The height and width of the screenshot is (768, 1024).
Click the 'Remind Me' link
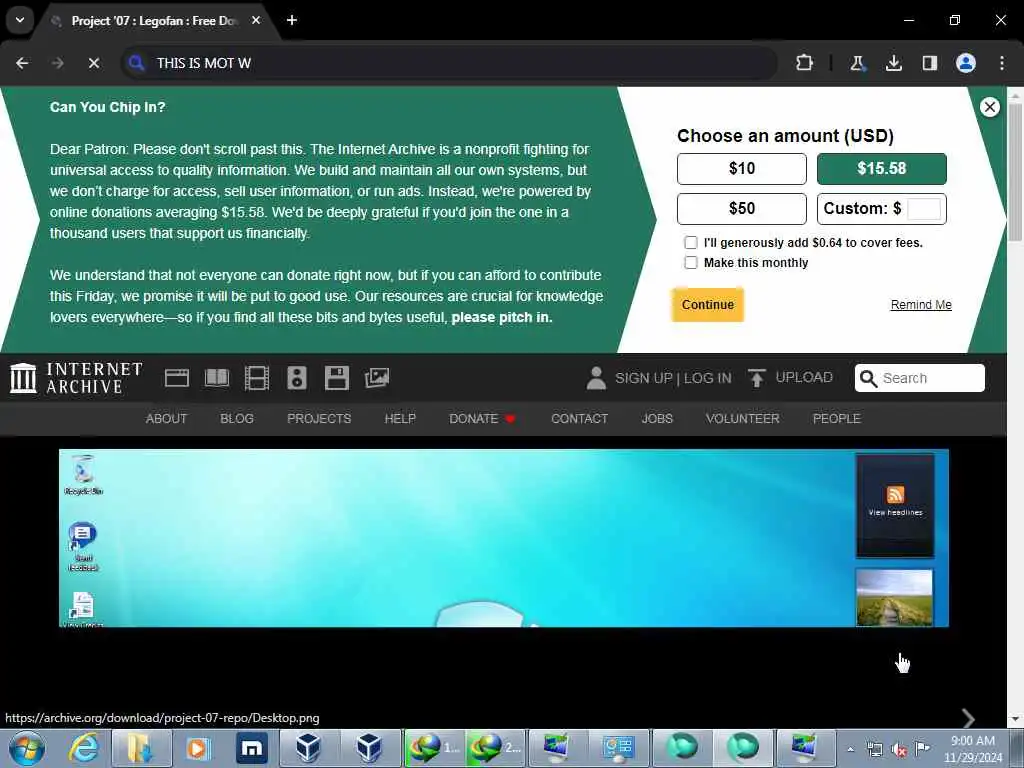[921, 305]
